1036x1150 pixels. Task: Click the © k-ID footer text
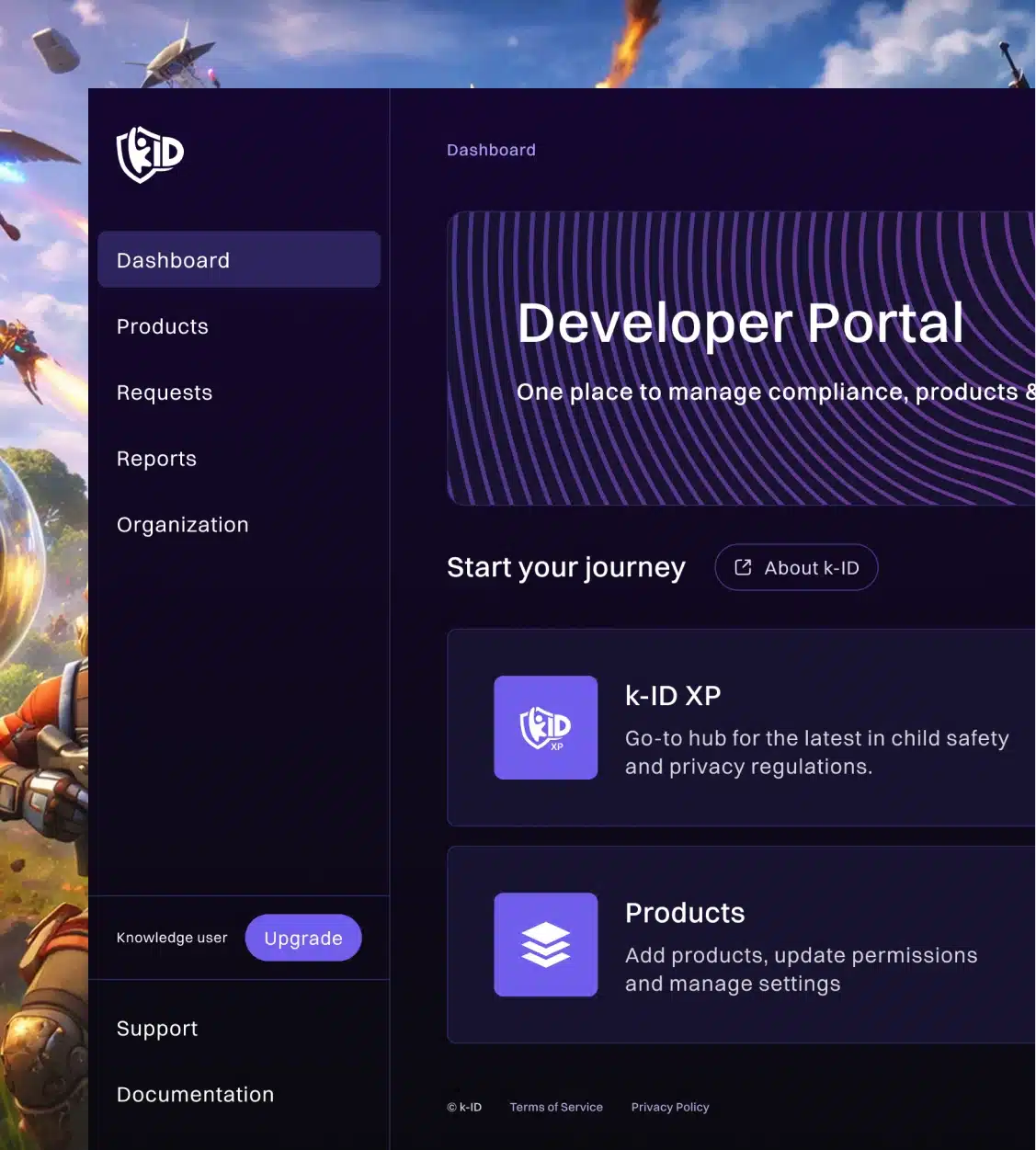(x=464, y=1107)
